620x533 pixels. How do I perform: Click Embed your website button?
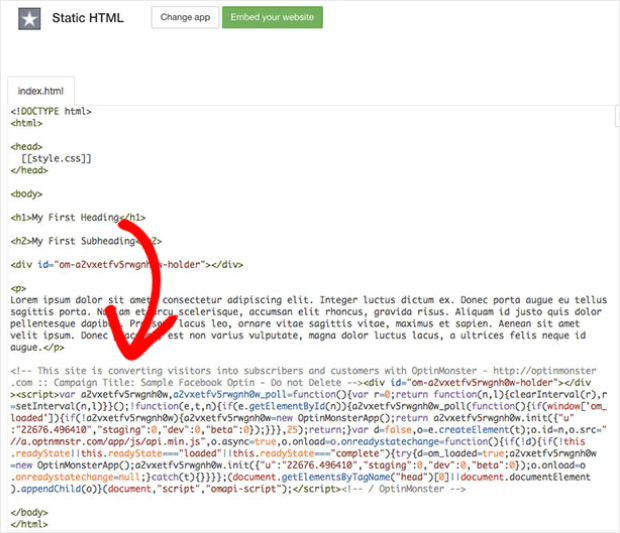(272, 17)
